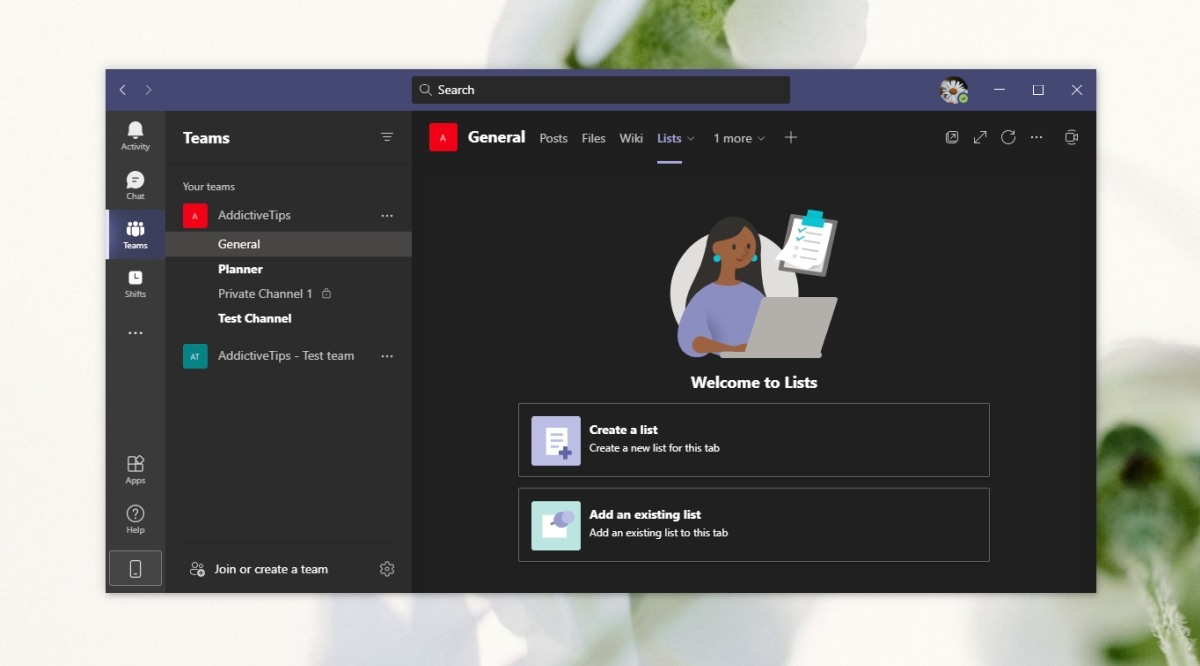Screen dimensions: 1200x666
Task: Select AddictiveTips - Test team
Action: tap(286, 356)
